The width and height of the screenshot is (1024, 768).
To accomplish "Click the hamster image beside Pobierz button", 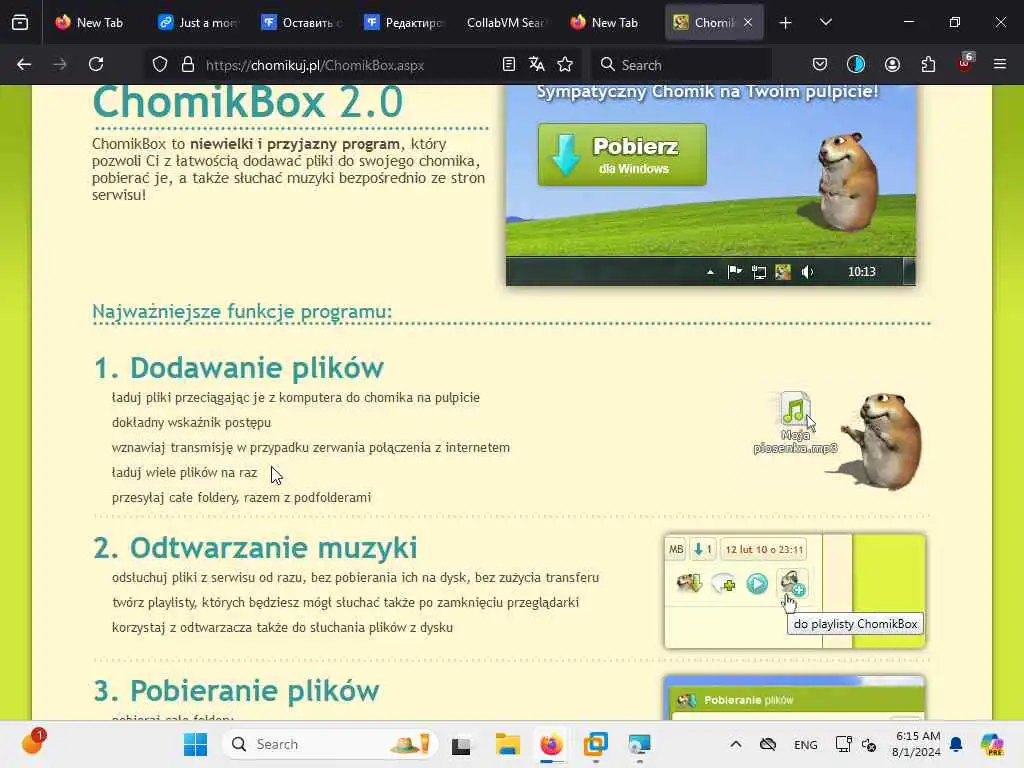I will pyautogui.click(x=848, y=181).
